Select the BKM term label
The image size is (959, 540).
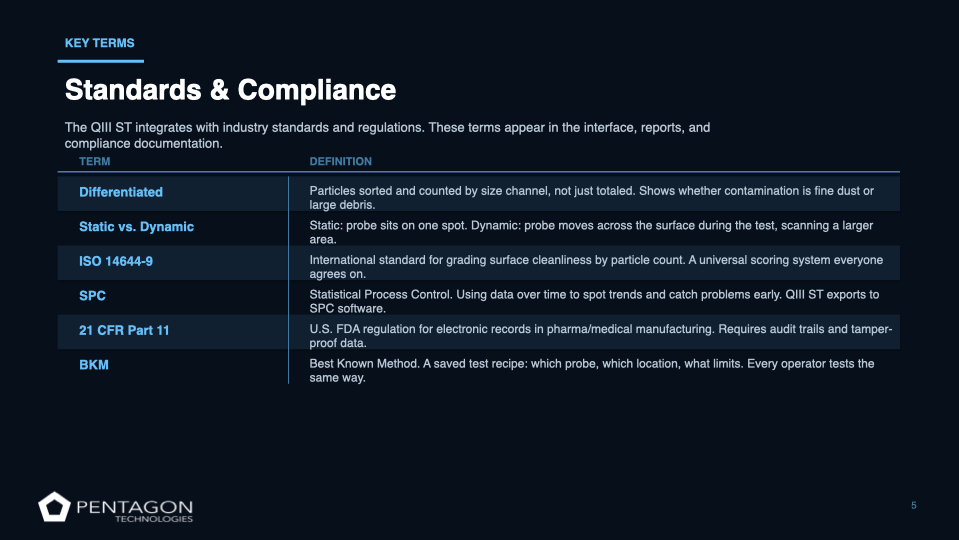point(94,365)
